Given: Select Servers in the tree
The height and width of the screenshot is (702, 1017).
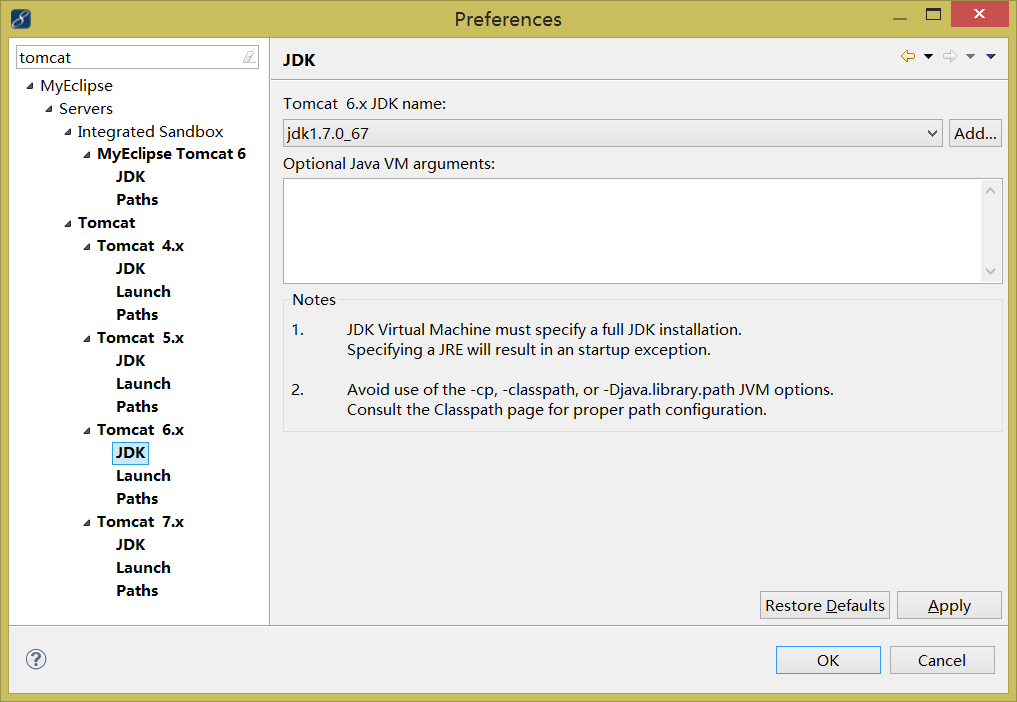Looking at the screenshot, I should (86, 108).
